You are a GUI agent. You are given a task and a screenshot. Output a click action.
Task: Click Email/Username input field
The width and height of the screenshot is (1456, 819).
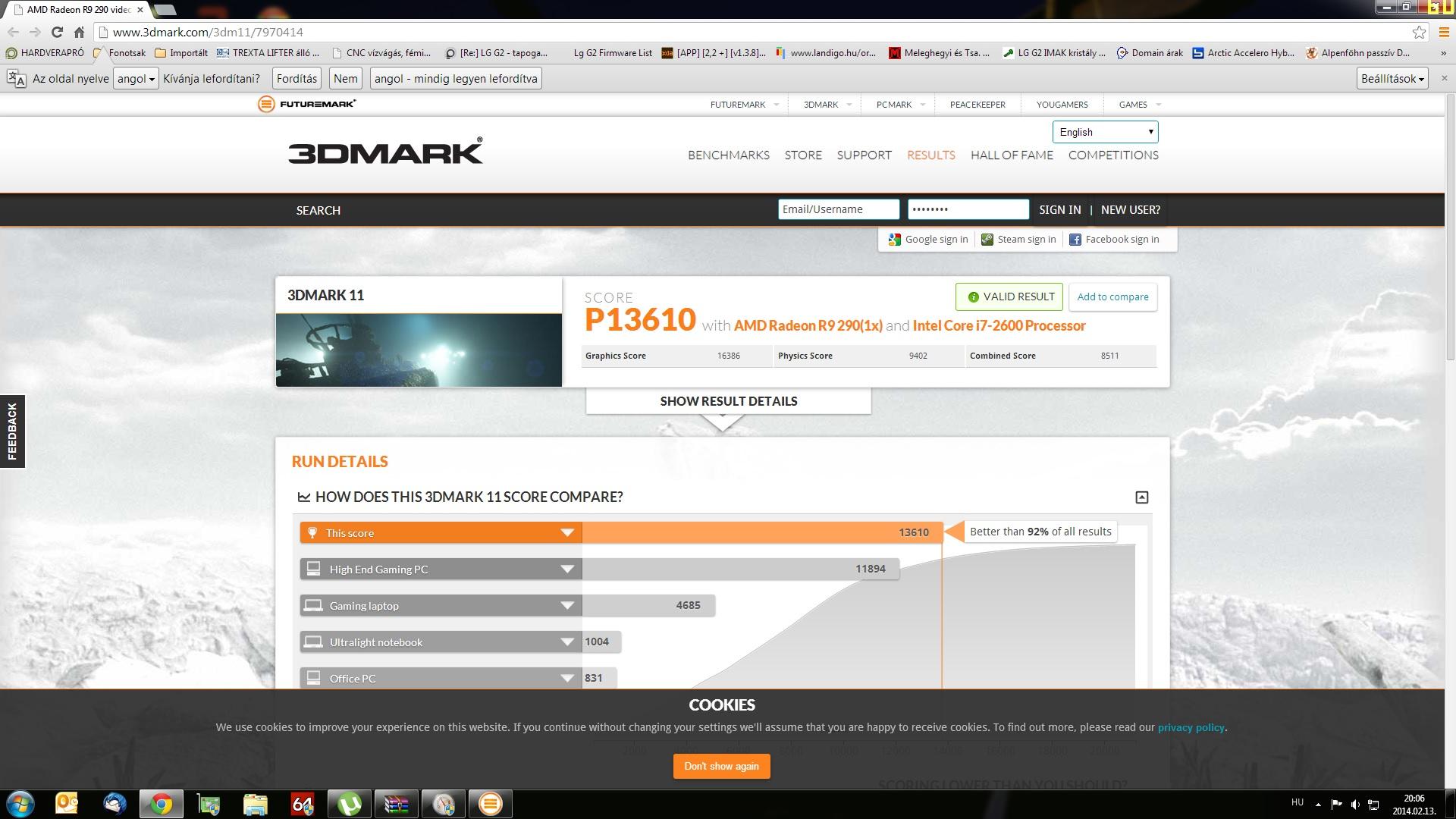click(839, 209)
